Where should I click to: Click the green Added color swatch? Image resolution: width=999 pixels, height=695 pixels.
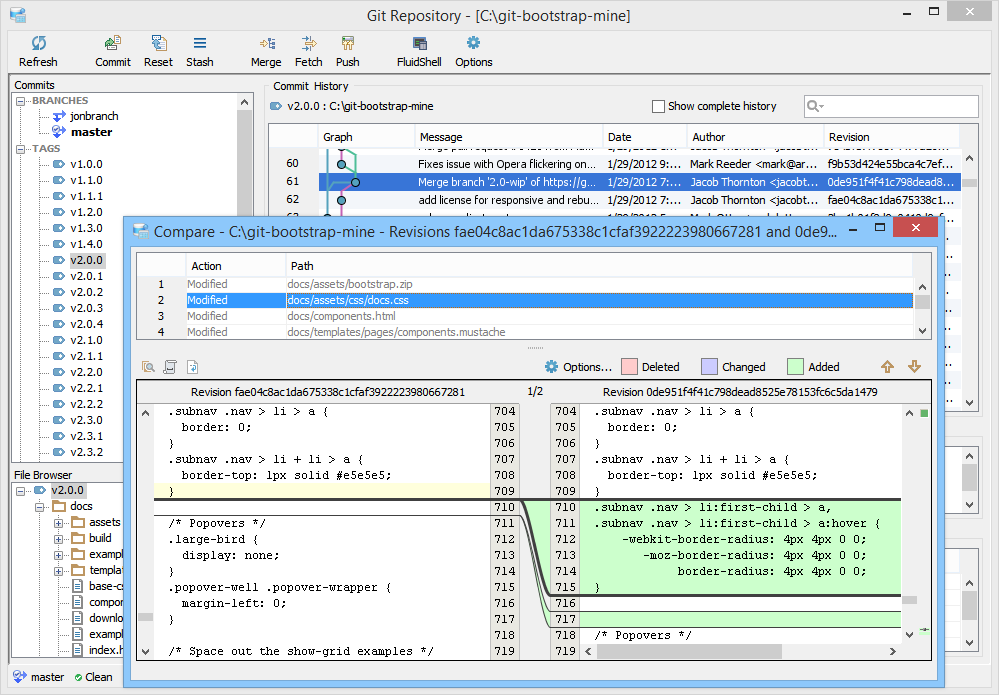coord(796,367)
